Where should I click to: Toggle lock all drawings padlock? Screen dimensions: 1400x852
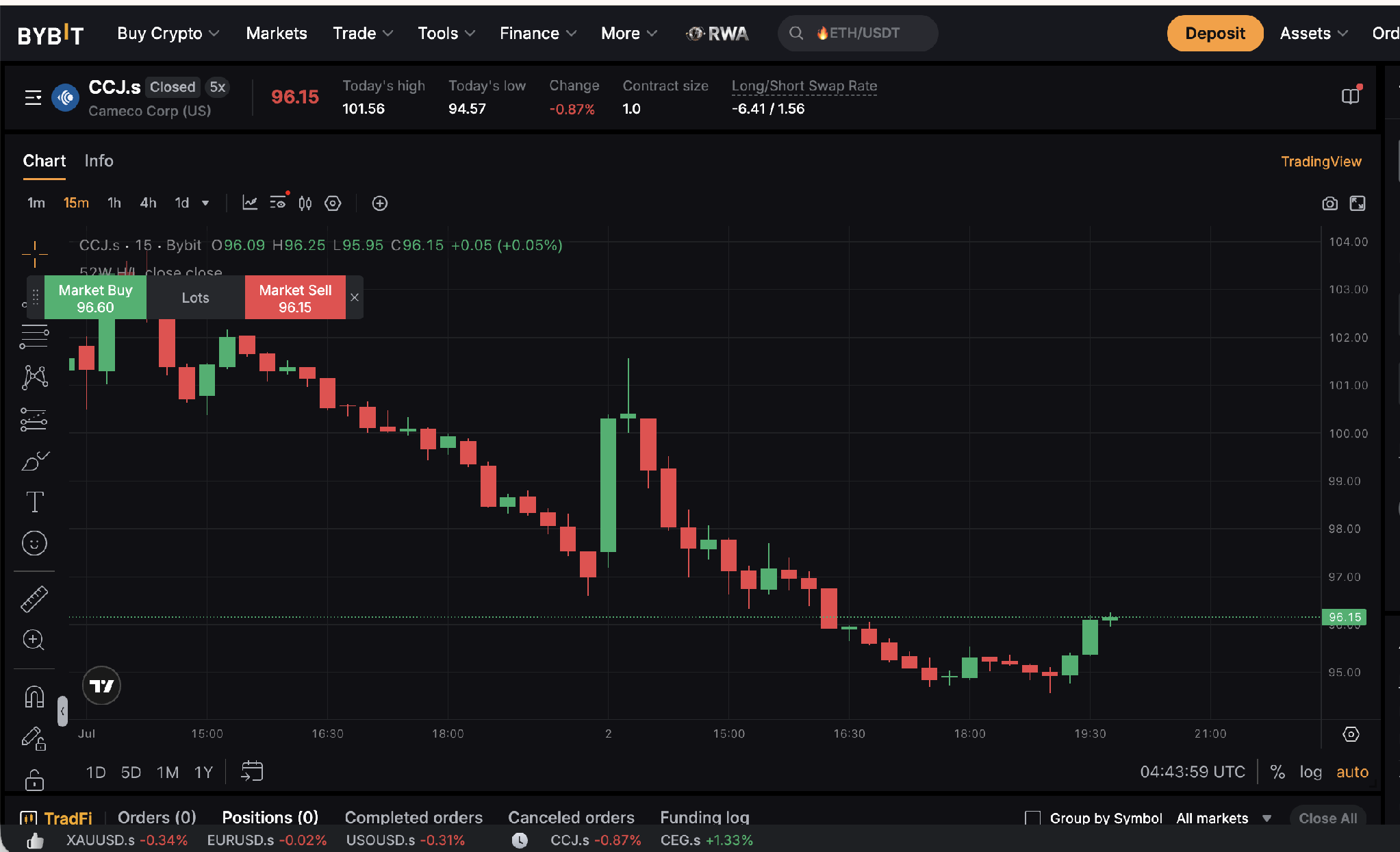click(34, 779)
